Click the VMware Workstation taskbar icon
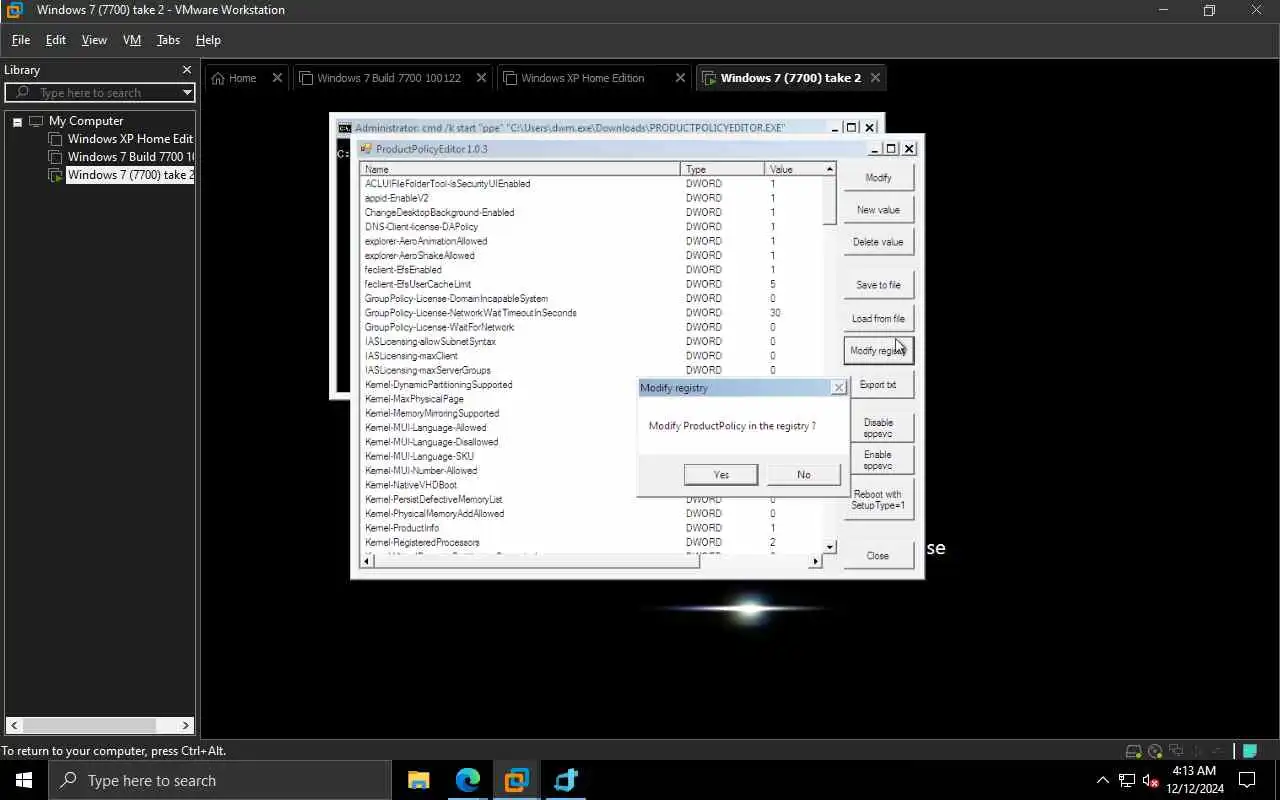This screenshot has width=1280, height=800. [517, 781]
